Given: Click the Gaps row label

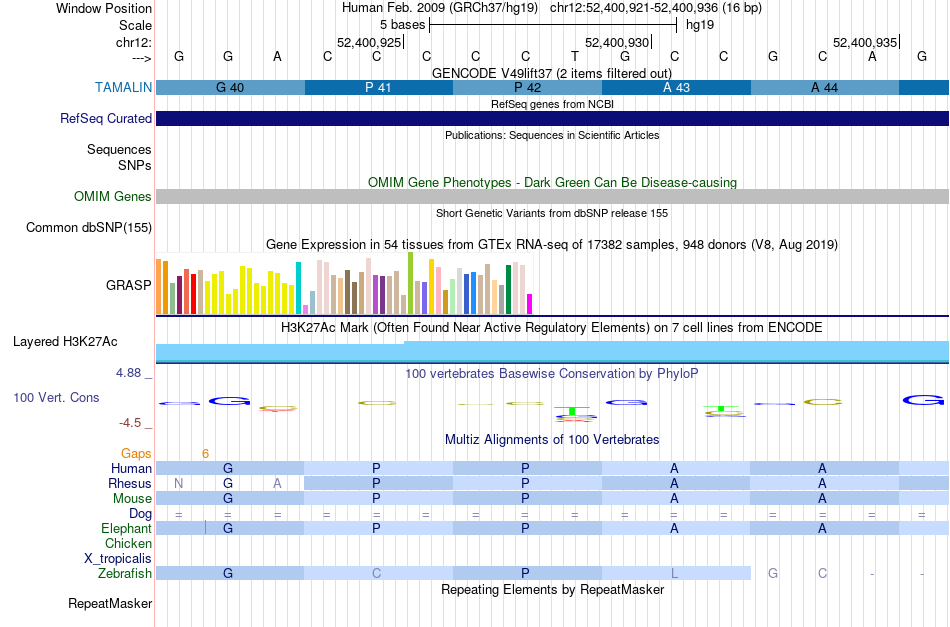Looking at the screenshot, I should click(136, 453).
